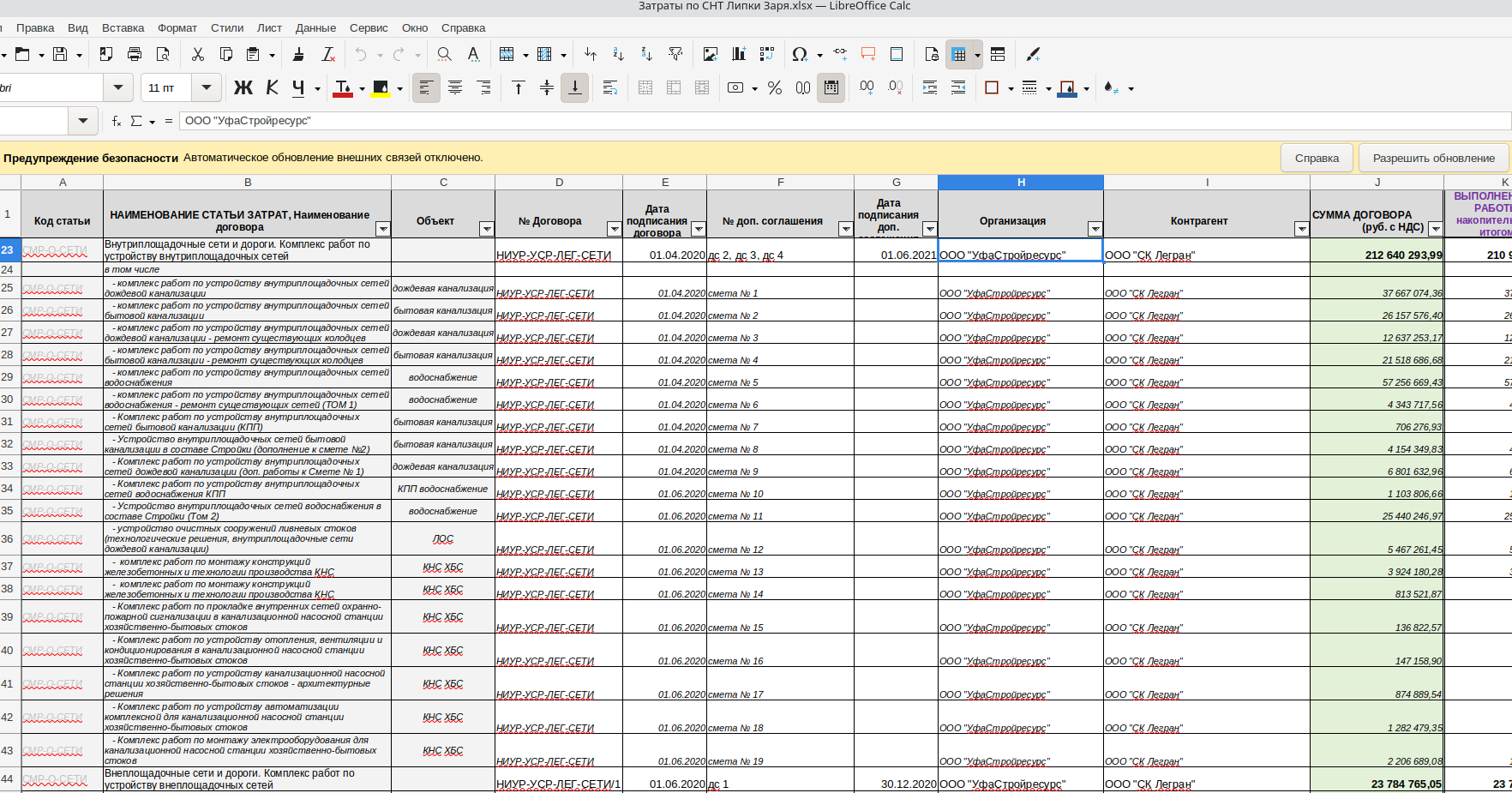Click the Insert Special Character omega icon
Screen dimensions: 1512x793
pyautogui.click(x=799, y=54)
